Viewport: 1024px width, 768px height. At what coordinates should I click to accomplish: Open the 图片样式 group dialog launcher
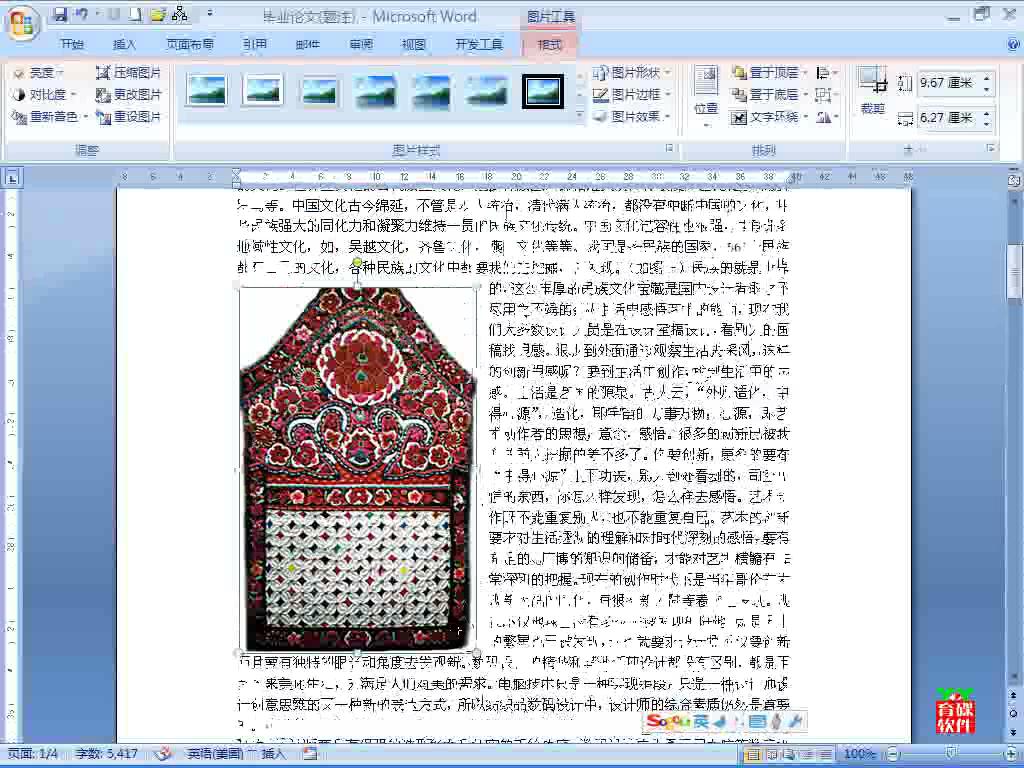click(x=669, y=149)
